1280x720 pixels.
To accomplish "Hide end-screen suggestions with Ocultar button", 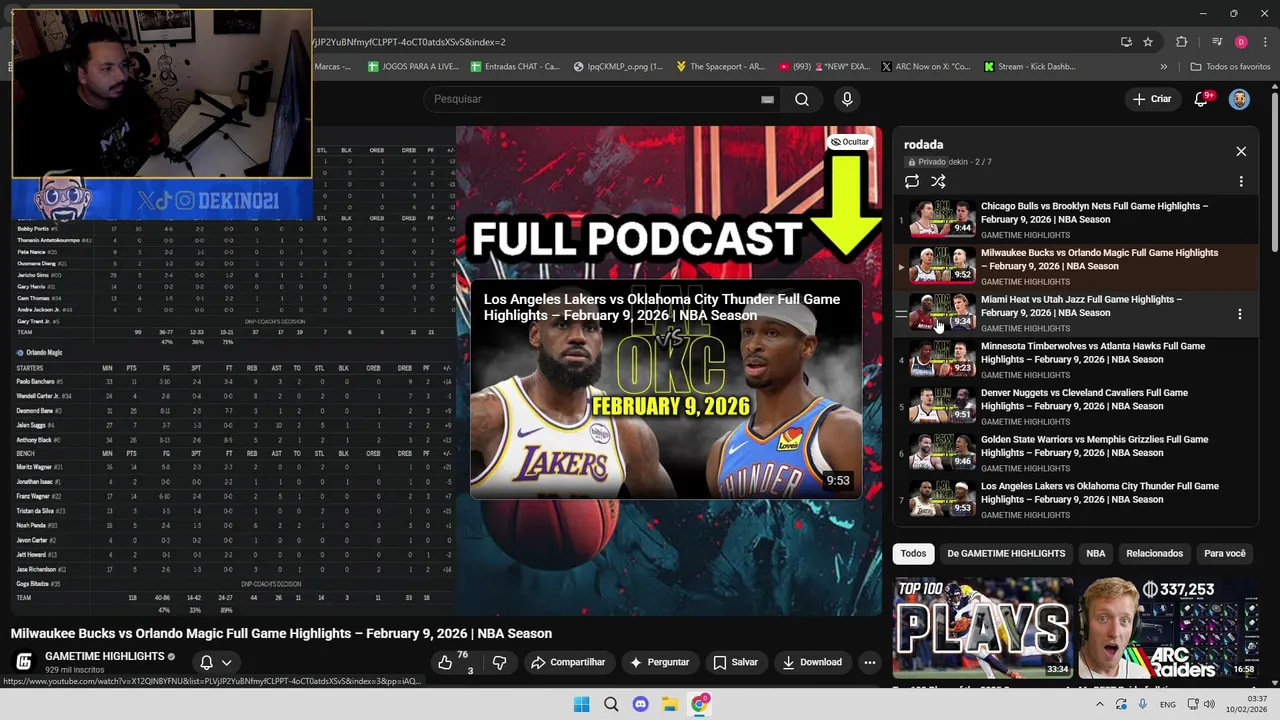I will tap(850, 142).
